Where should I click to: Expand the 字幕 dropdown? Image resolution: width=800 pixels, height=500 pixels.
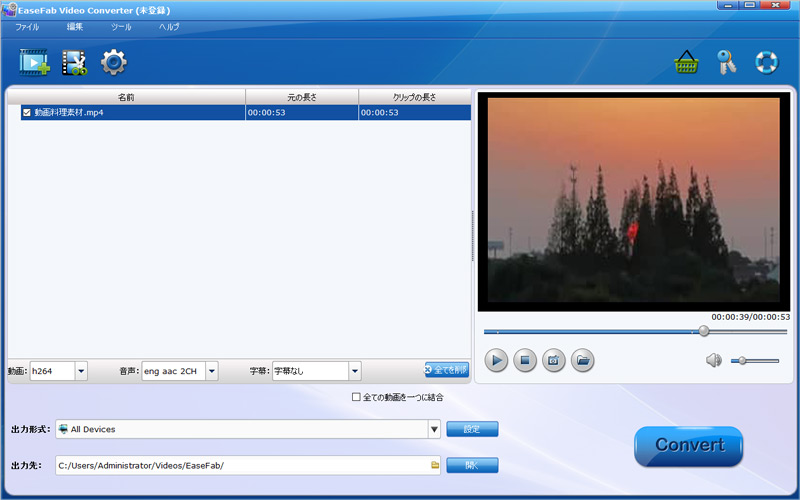pyautogui.click(x=355, y=371)
